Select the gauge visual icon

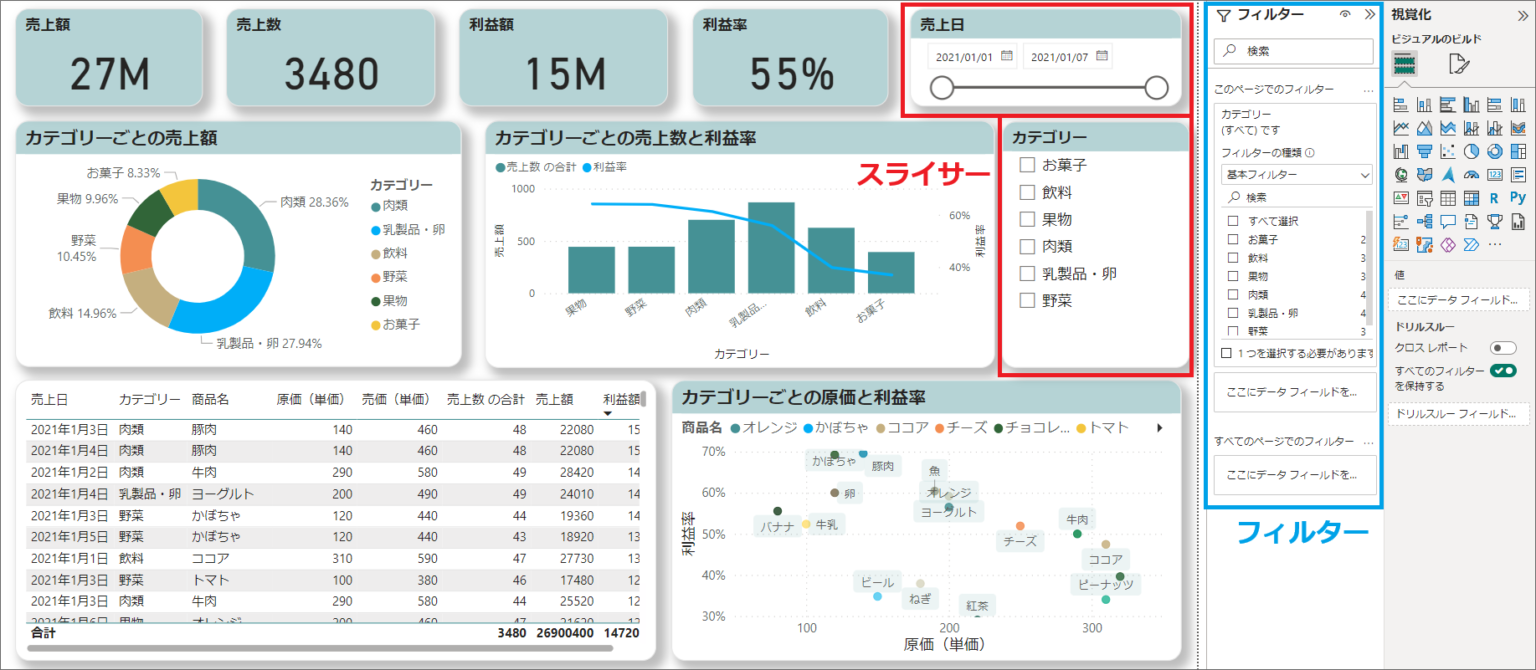point(1471,174)
